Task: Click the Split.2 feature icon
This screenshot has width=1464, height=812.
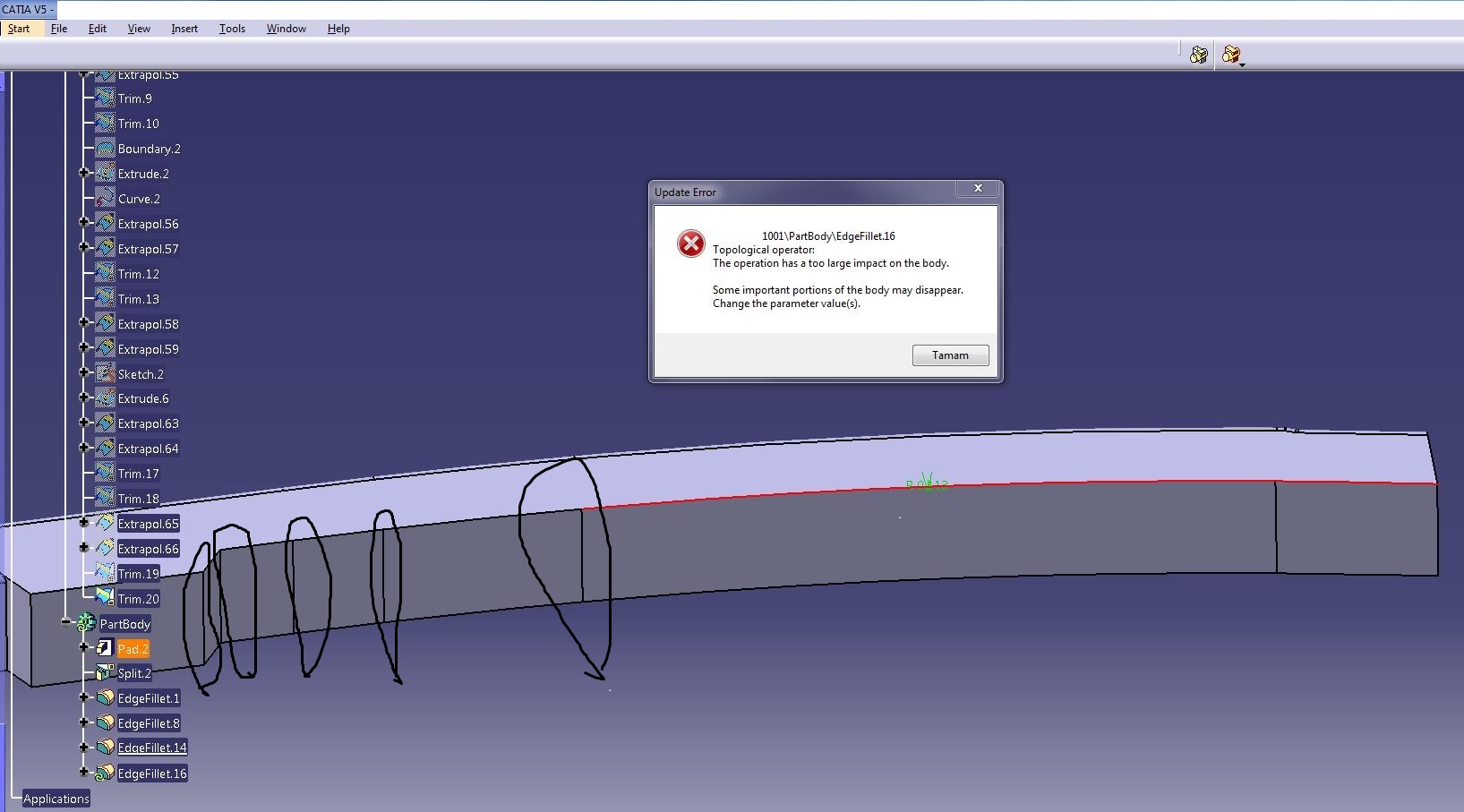Action: [x=104, y=673]
